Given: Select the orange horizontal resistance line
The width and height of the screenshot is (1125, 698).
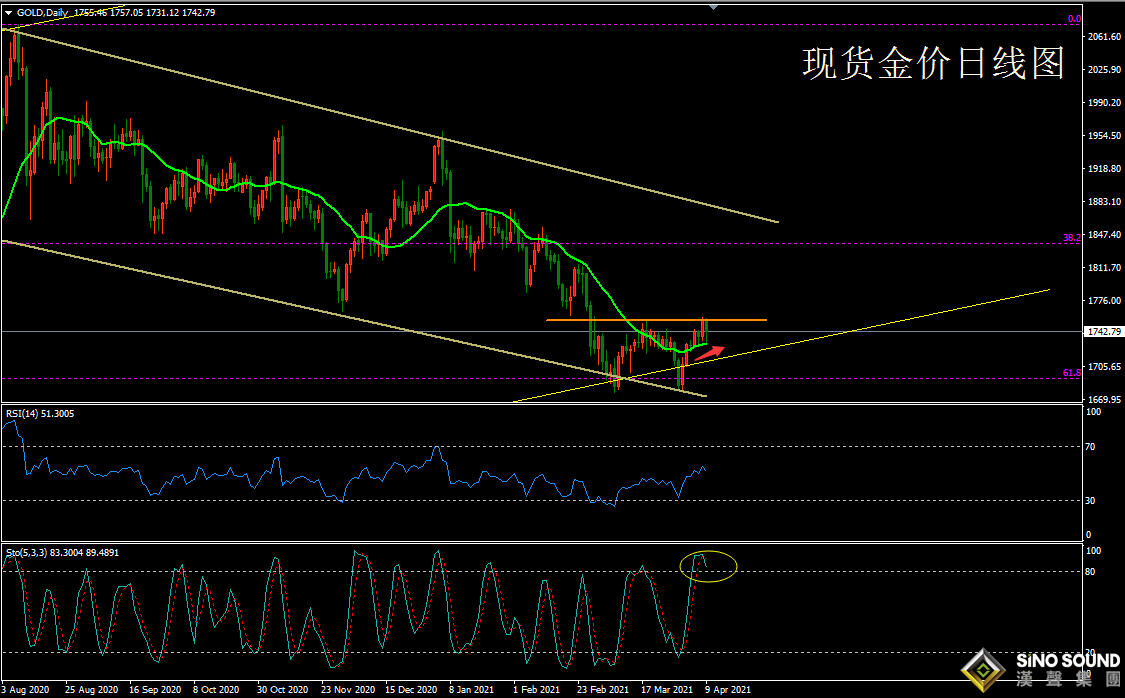Looking at the screenshot, I should pyautogui.click(x=640, y=320).
